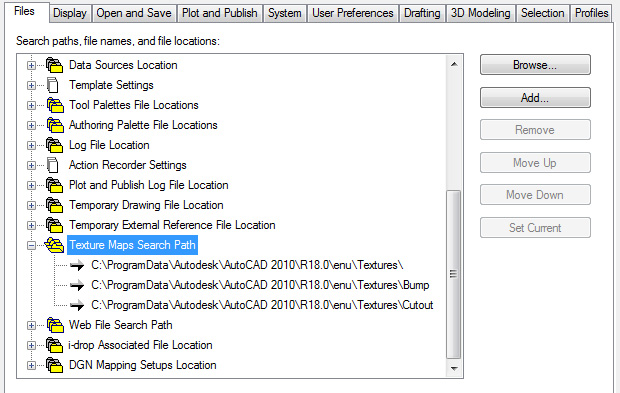Click the arrow icon beside the Textures\Bump path
This screenshot has height=393, width=620.
[x=77, y=285]
